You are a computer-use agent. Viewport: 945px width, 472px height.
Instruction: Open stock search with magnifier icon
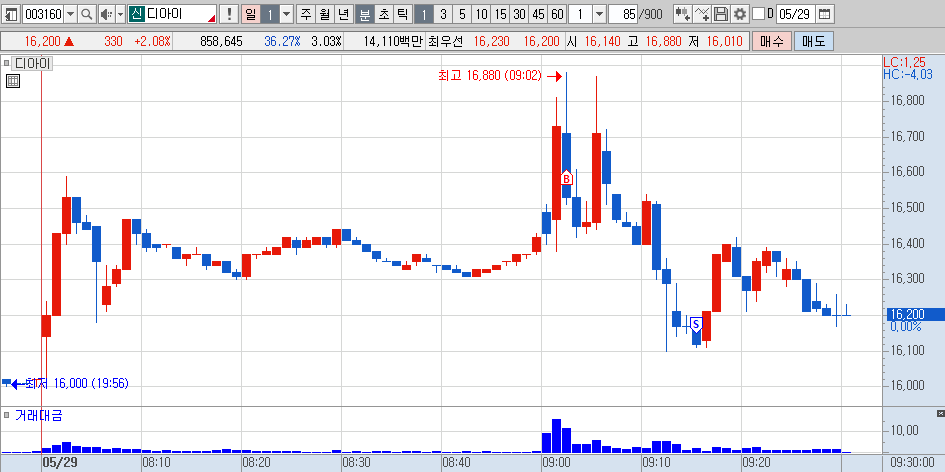tap(87, 14)
